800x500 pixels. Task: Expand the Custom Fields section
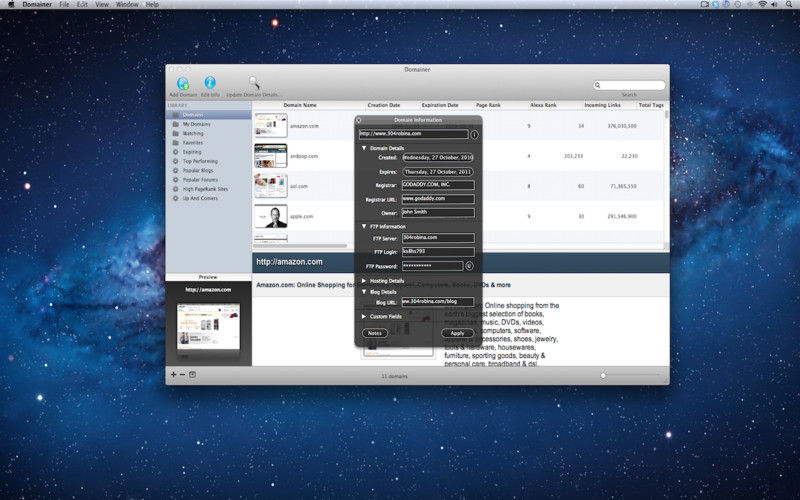click(x=364, y=316)
